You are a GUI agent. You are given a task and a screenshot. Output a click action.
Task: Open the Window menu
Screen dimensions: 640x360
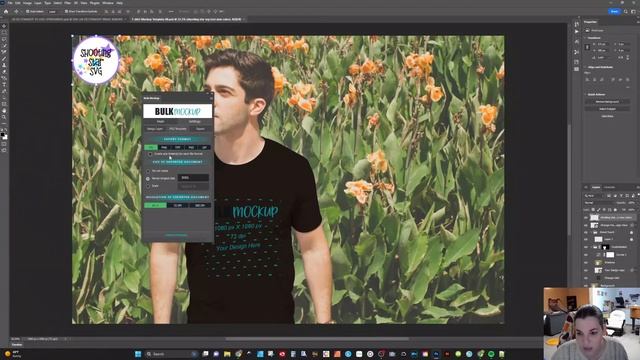click(108, 3)
